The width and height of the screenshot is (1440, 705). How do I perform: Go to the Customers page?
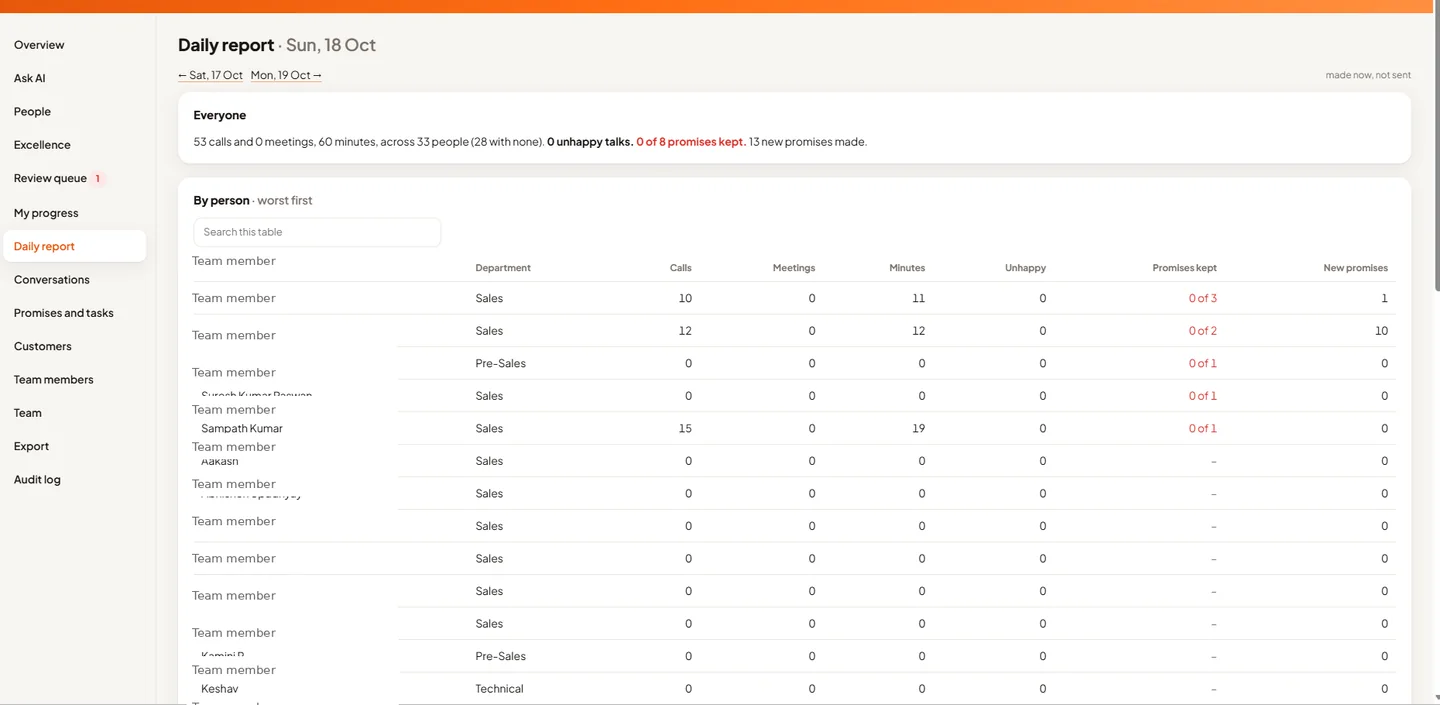pos(43,346)
